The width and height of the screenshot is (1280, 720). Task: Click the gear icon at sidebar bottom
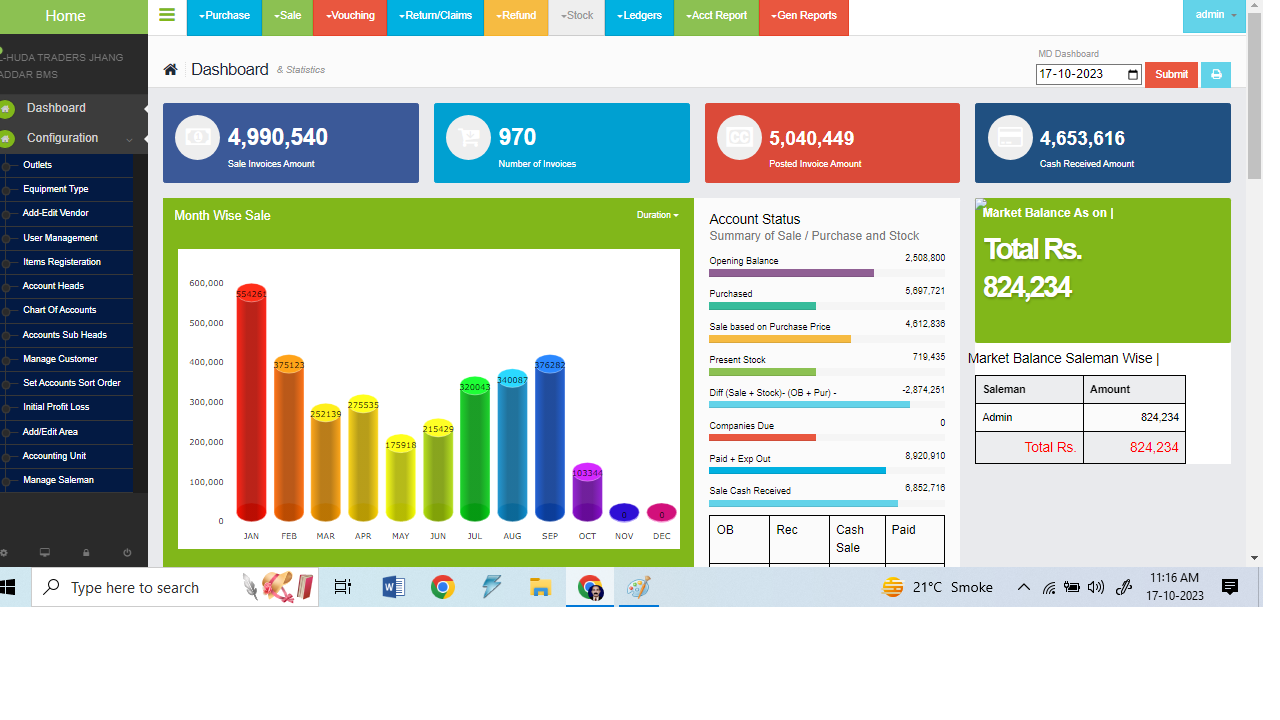click(x=4, y=552)
